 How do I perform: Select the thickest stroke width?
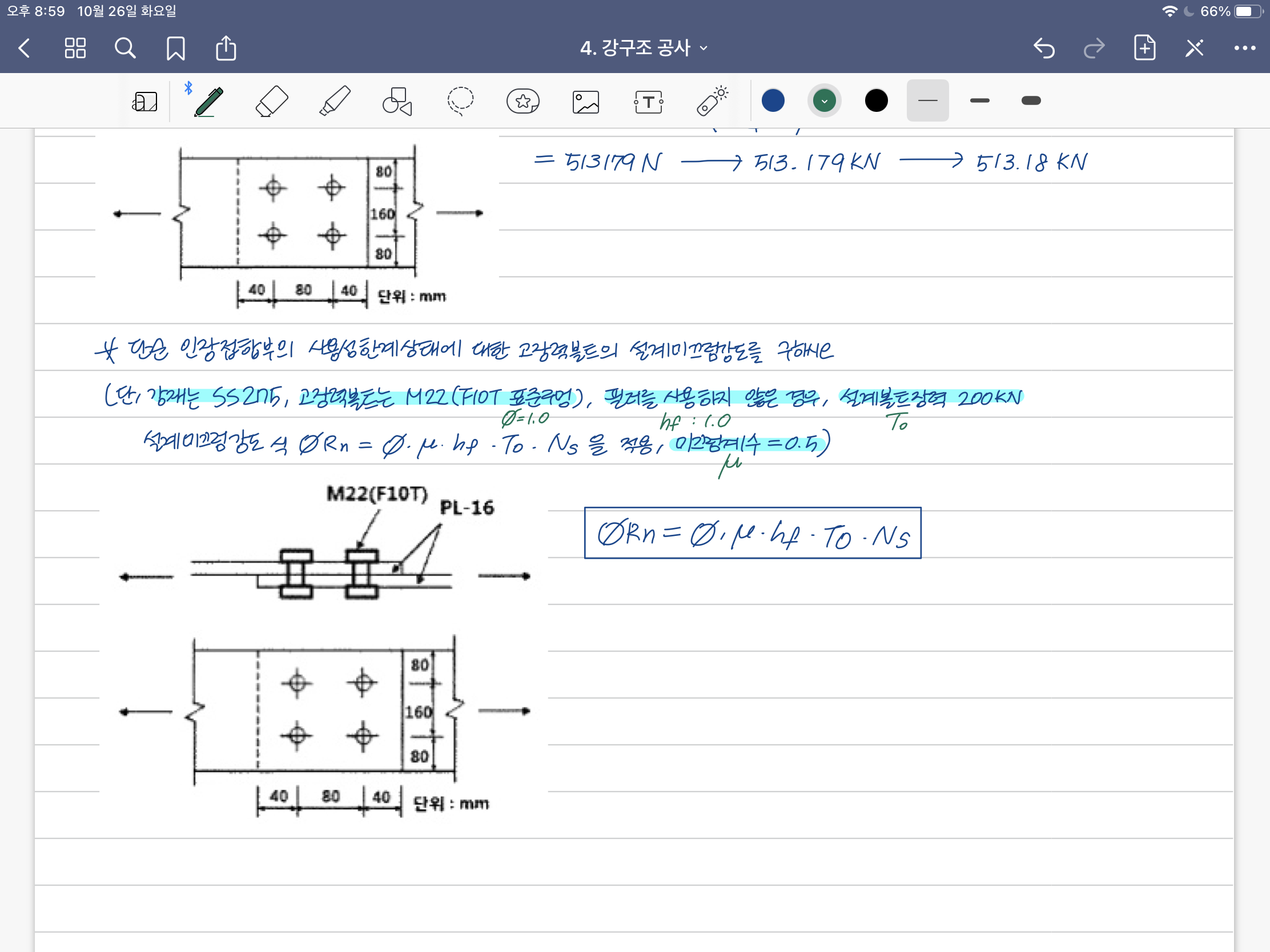pos(1031,101)
